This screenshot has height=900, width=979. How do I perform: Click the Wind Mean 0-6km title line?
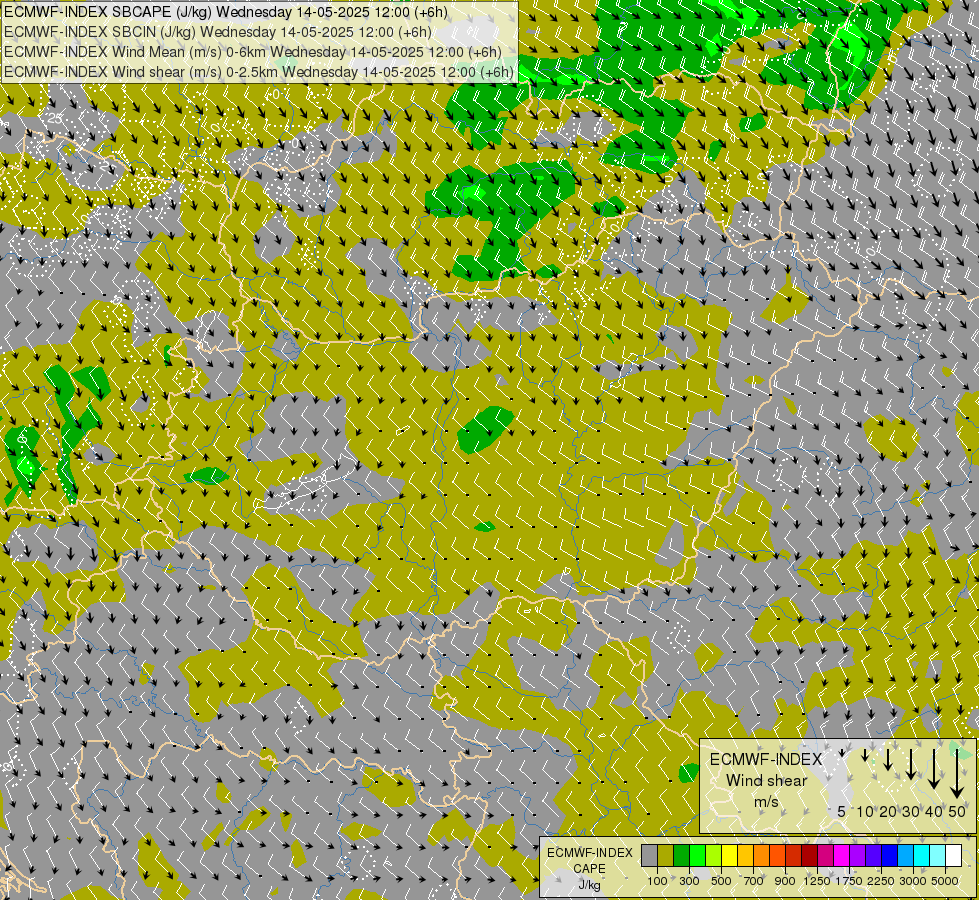(253, 52)
